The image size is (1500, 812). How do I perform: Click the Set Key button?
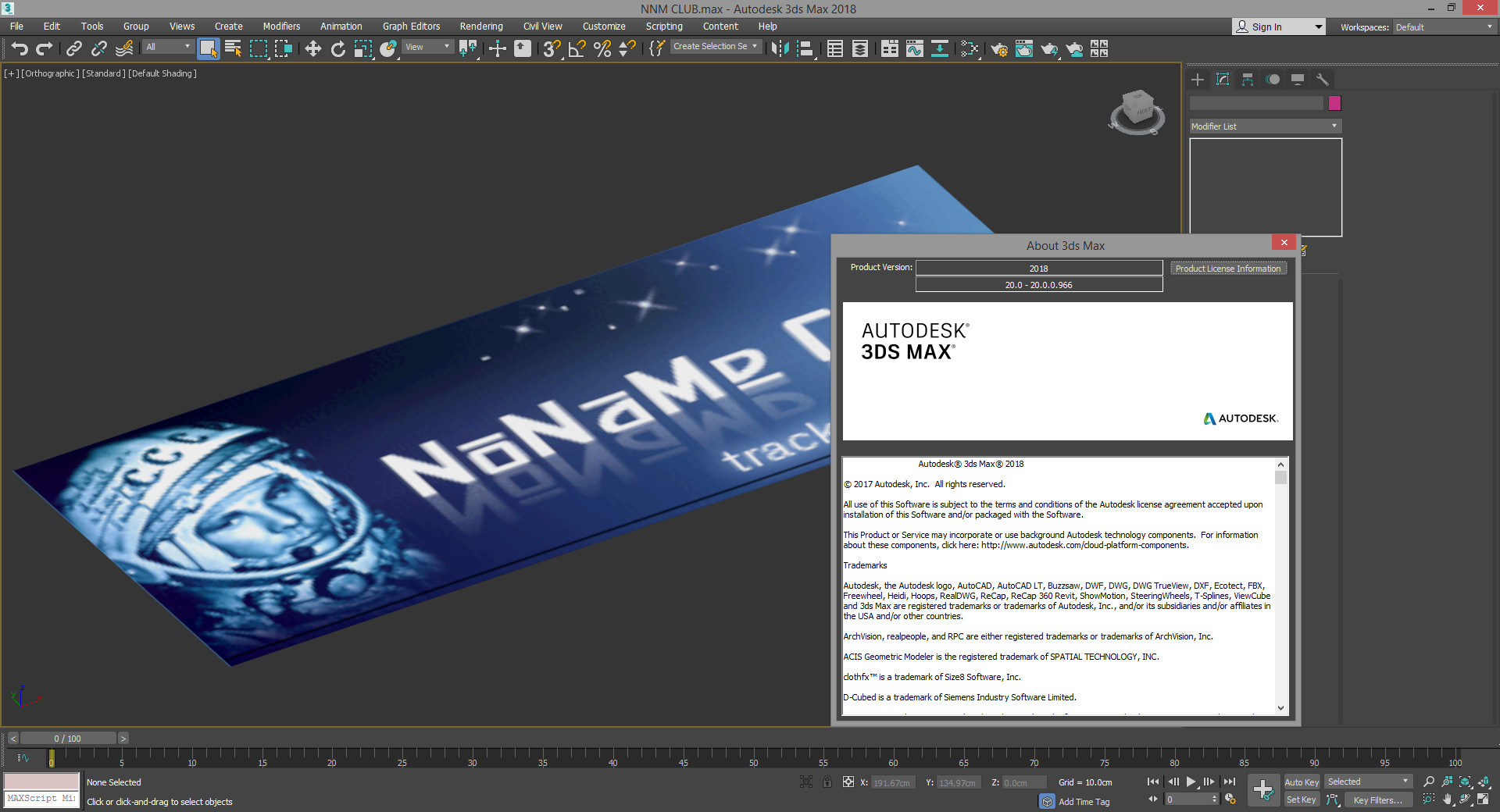pos(1302,800)
